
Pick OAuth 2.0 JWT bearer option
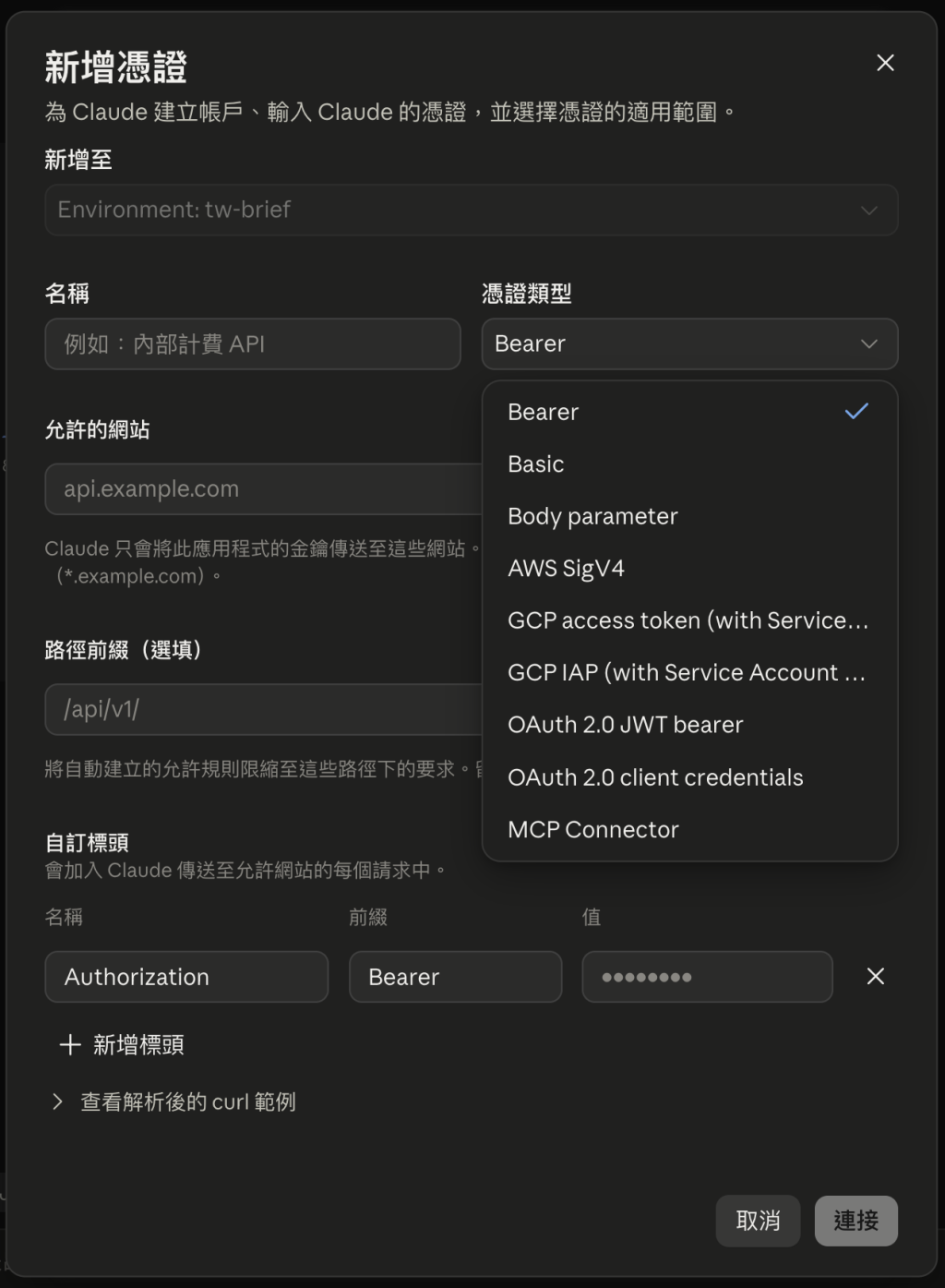[689, 725]
